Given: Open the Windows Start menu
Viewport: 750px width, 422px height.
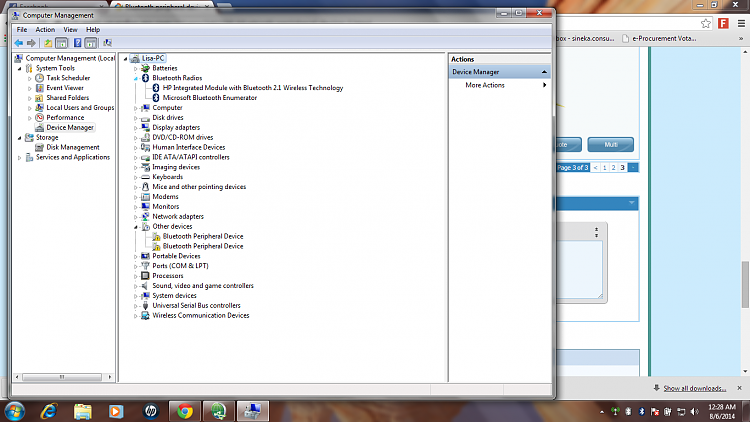Looking at the screenshot, I should (x=14, y=411).
